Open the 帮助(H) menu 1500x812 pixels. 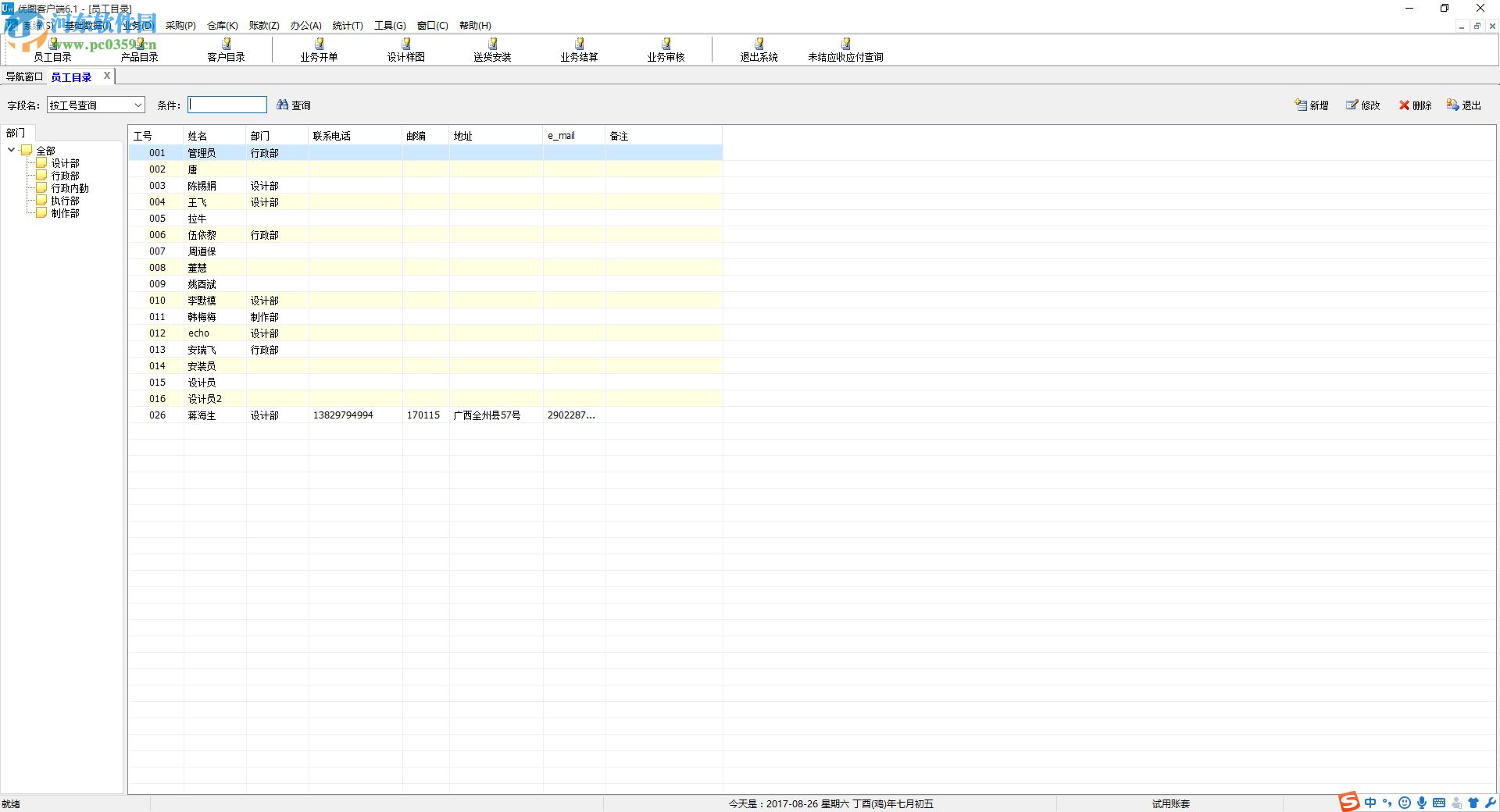point(475,26)
